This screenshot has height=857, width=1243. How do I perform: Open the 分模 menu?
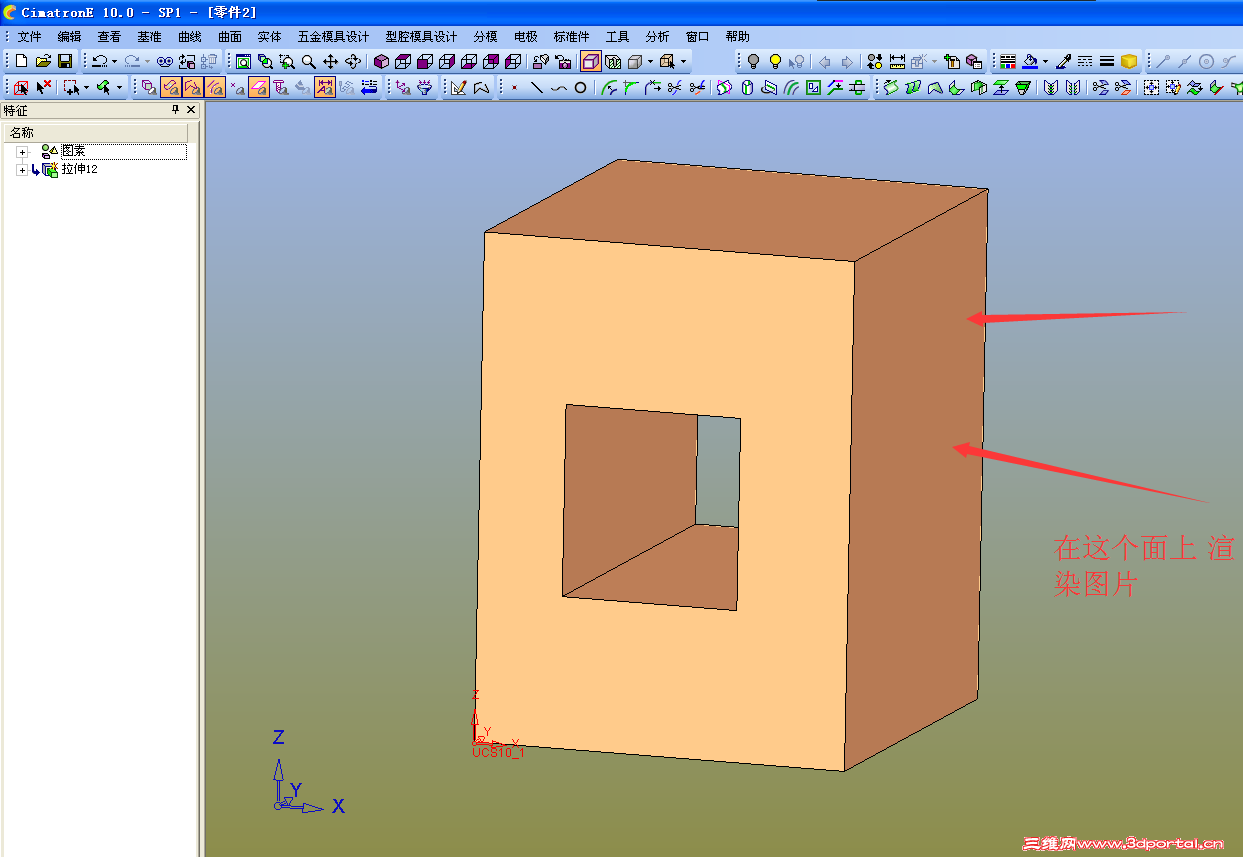(485, 36)
